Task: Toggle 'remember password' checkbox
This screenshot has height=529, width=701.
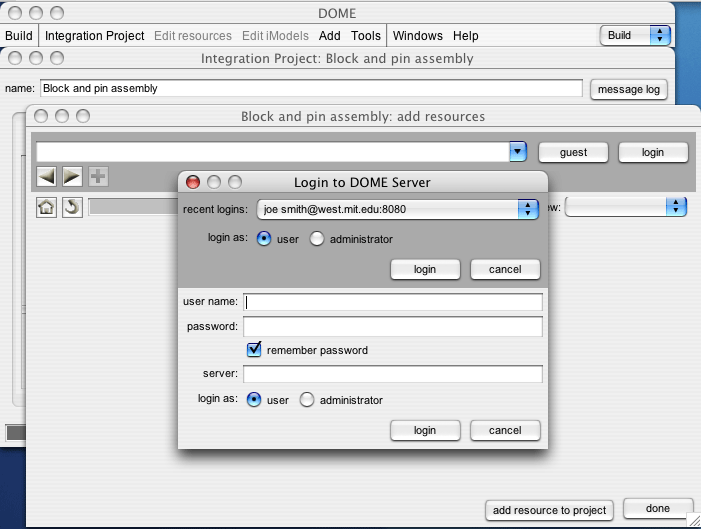Action: (x=254, y=349)
